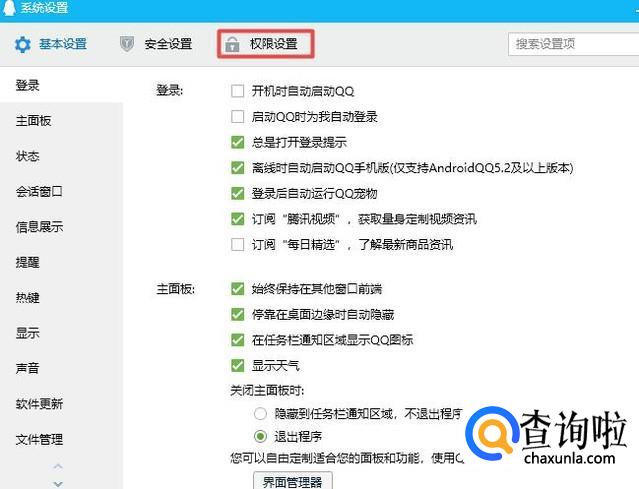Screen dimensions: 639x489
Task: Open 声音 sidebar section
Action: point(27,369)
